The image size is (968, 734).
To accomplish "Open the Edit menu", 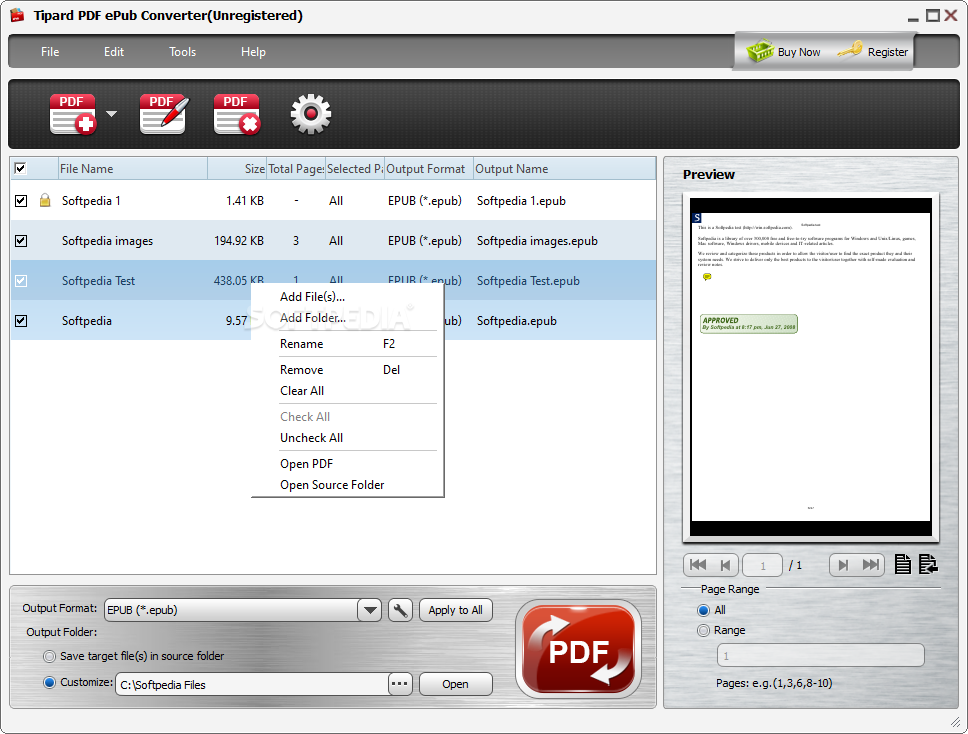I will pyautogui.click(x=114, y=52).
